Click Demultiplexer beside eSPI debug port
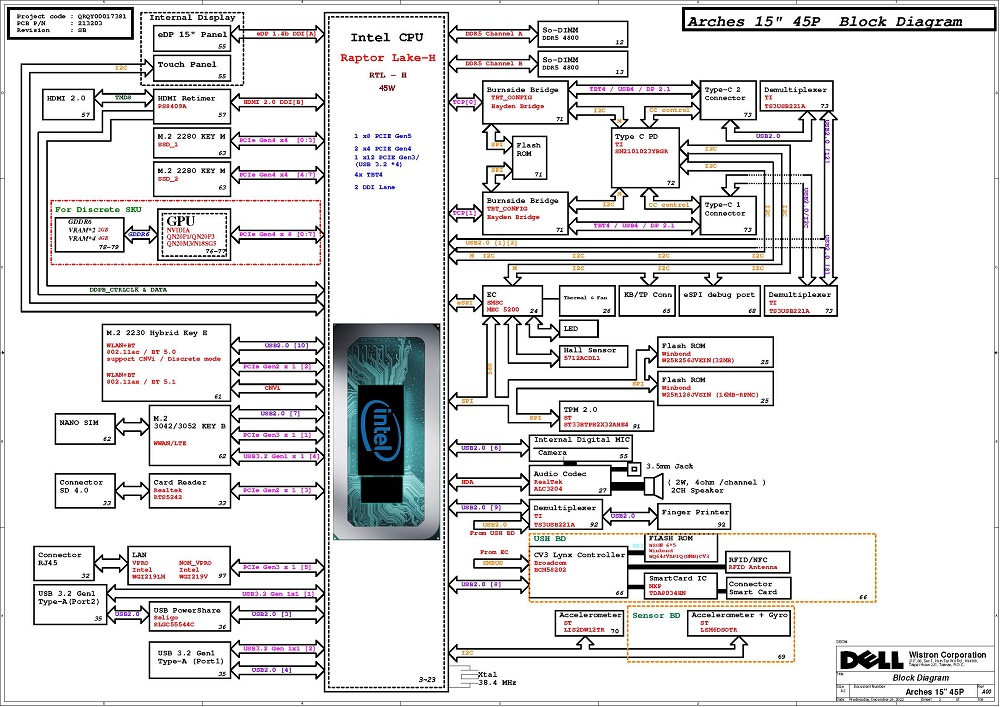Image resolution: width=1000 pixels, height=707 pixels. pos(800,301)
